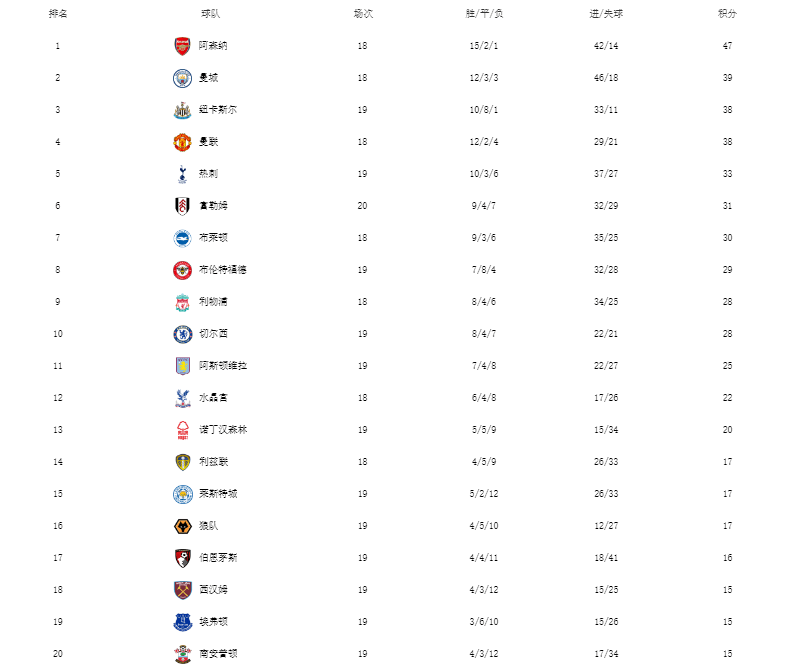This screenshot has width=786, height=665.
Task: Click the 排名 column header
Action: pos(58,14)
